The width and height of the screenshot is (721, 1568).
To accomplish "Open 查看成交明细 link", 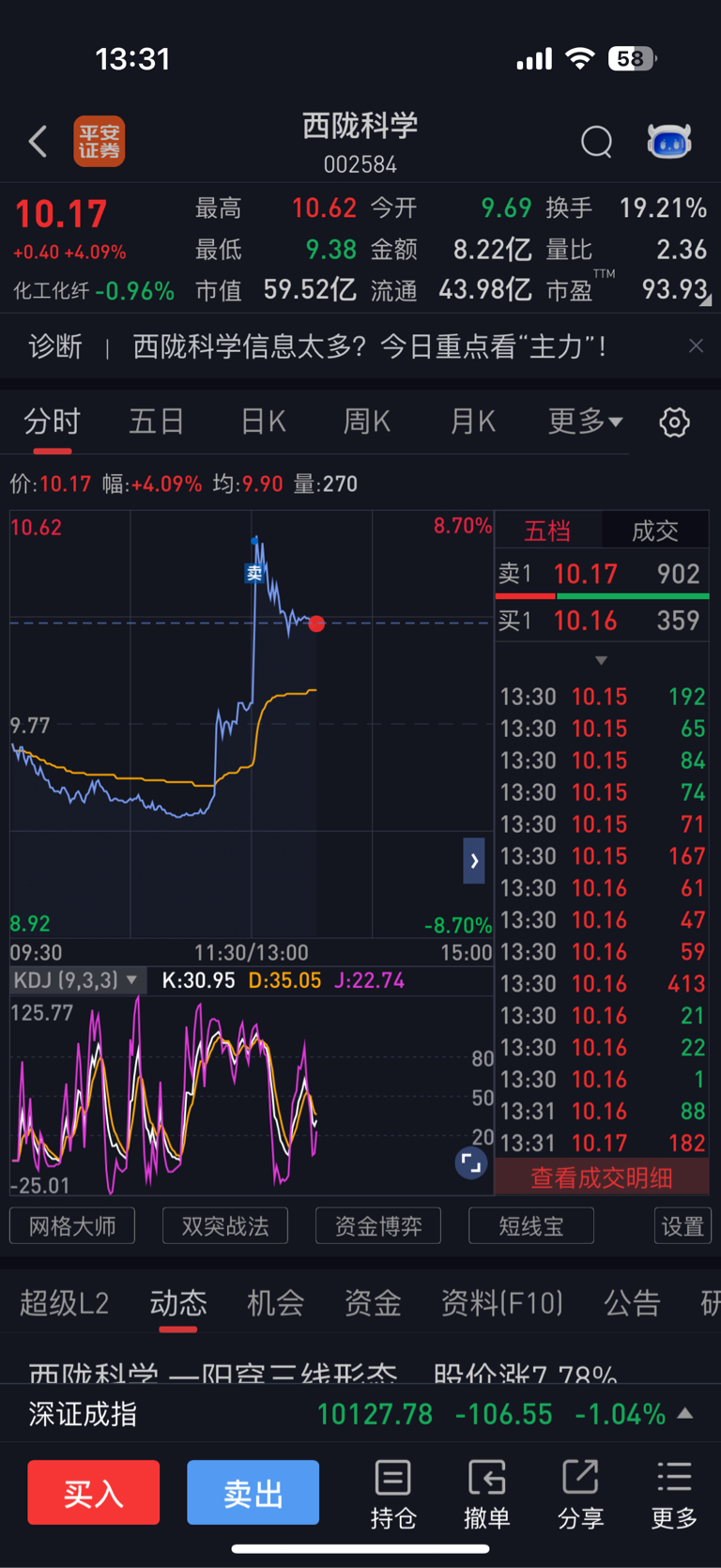I will point(602,1177).
